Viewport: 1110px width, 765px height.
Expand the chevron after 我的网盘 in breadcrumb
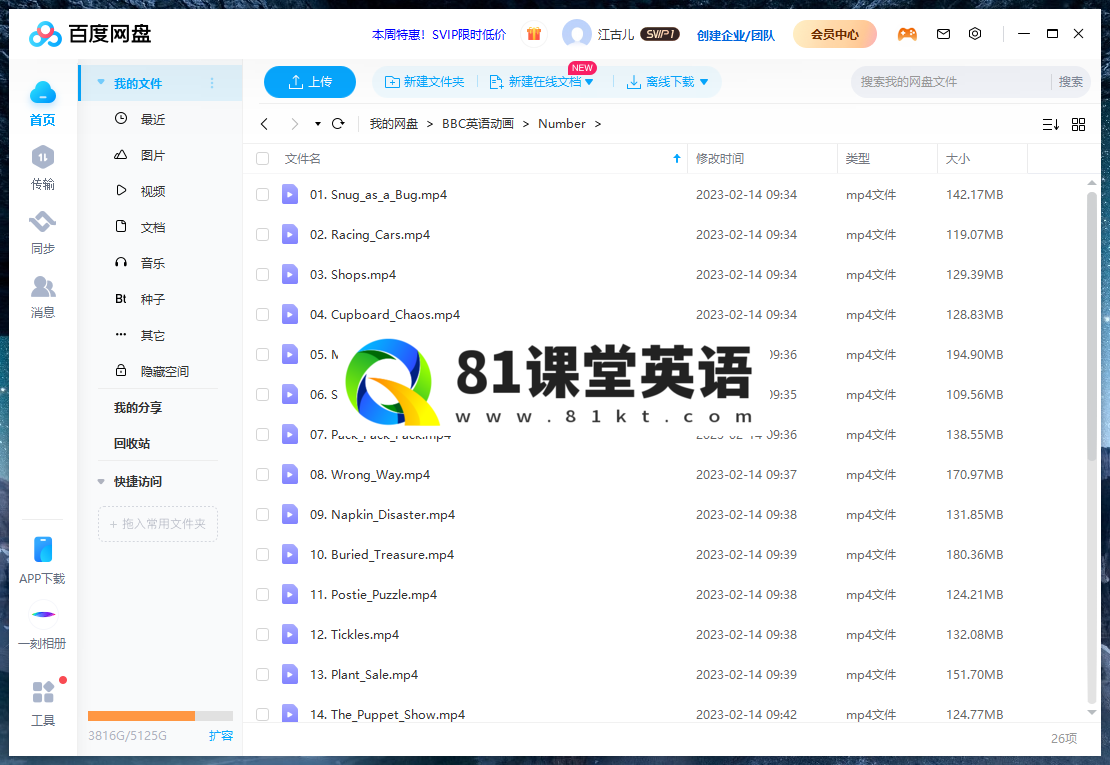coord(430,124)
